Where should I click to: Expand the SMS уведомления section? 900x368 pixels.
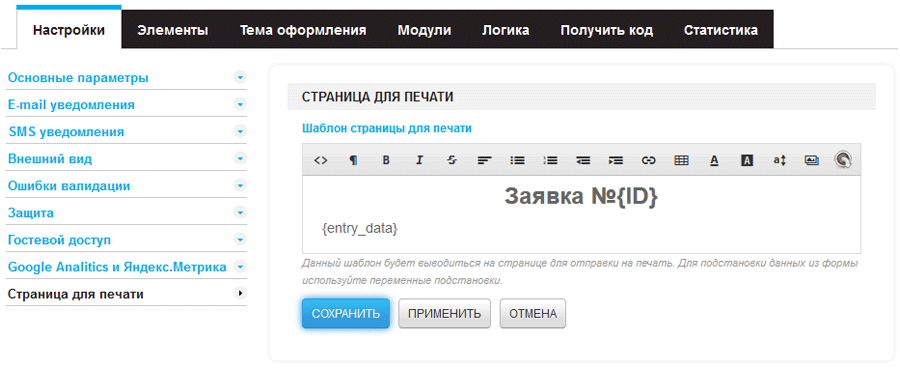pyautogui.click(x=240, y=131)
